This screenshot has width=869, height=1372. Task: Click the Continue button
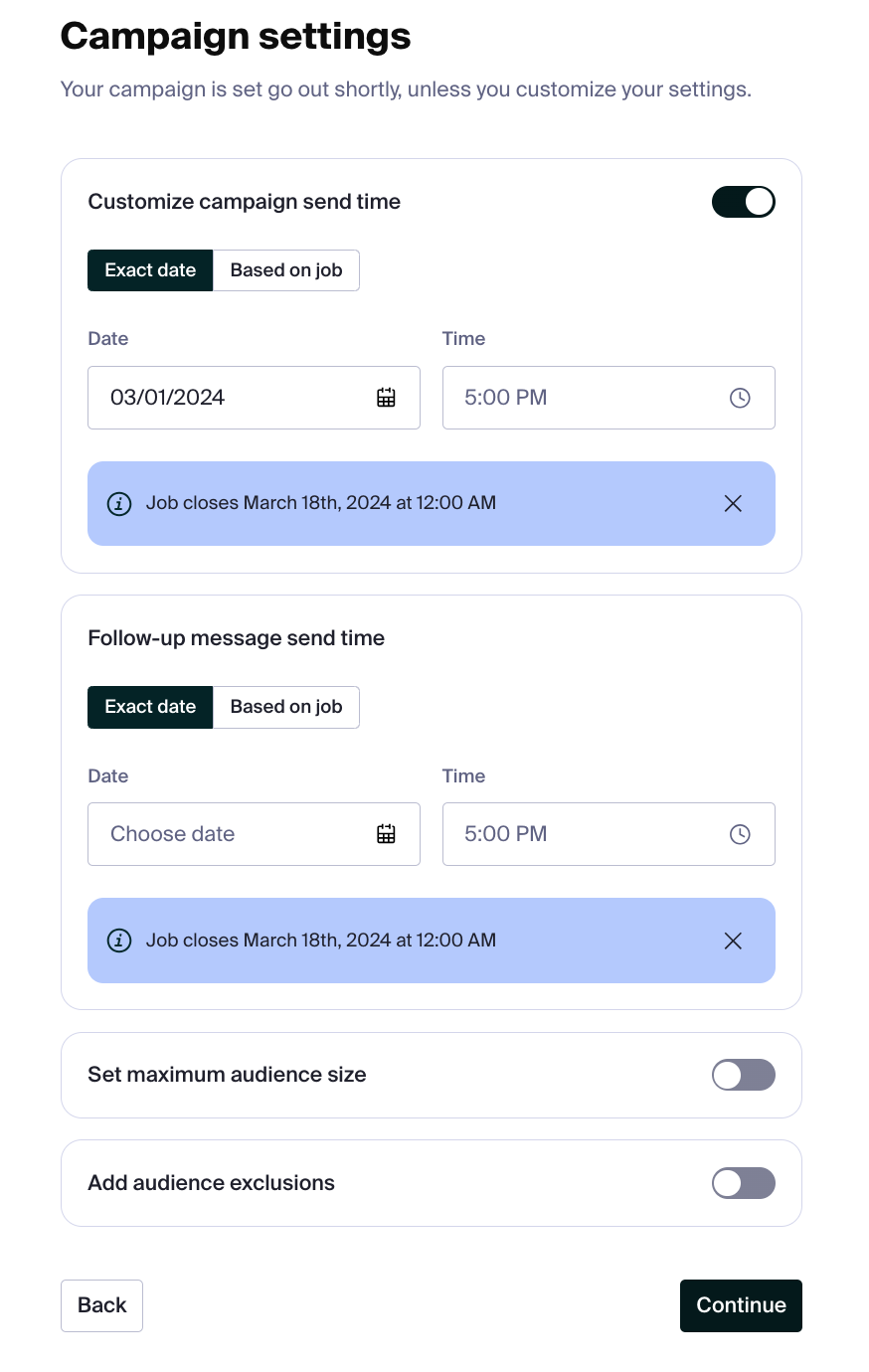click(741, 1305)
